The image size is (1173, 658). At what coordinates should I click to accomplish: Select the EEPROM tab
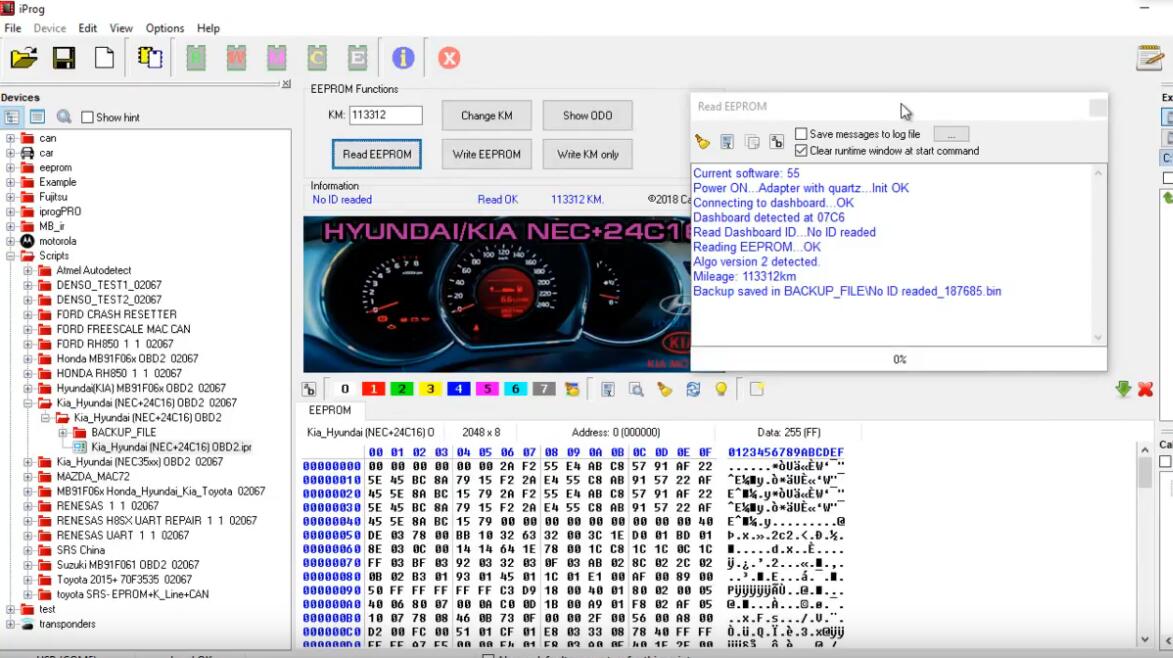(x=330, y=411)
